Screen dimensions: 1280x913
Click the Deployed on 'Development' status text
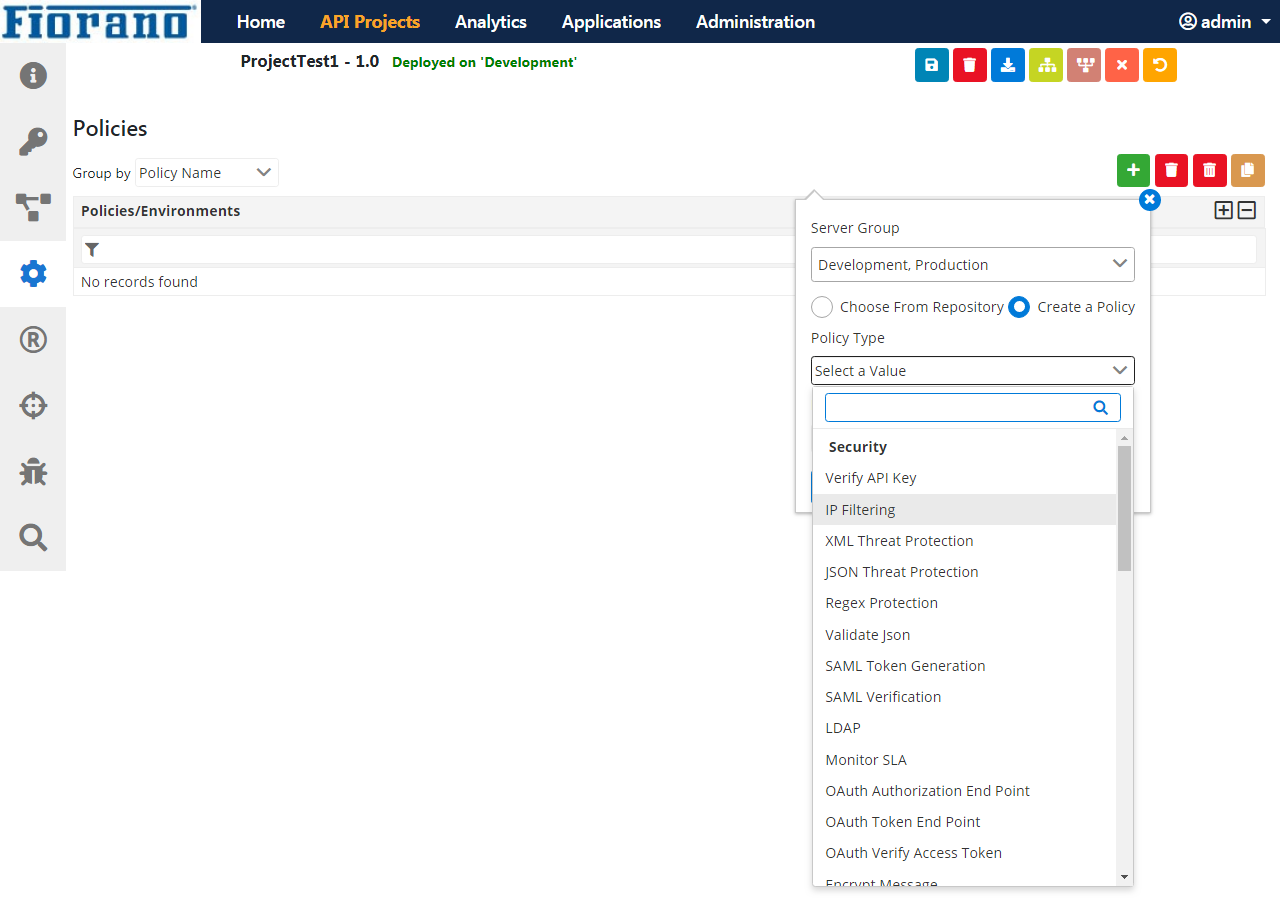point(485,62)
